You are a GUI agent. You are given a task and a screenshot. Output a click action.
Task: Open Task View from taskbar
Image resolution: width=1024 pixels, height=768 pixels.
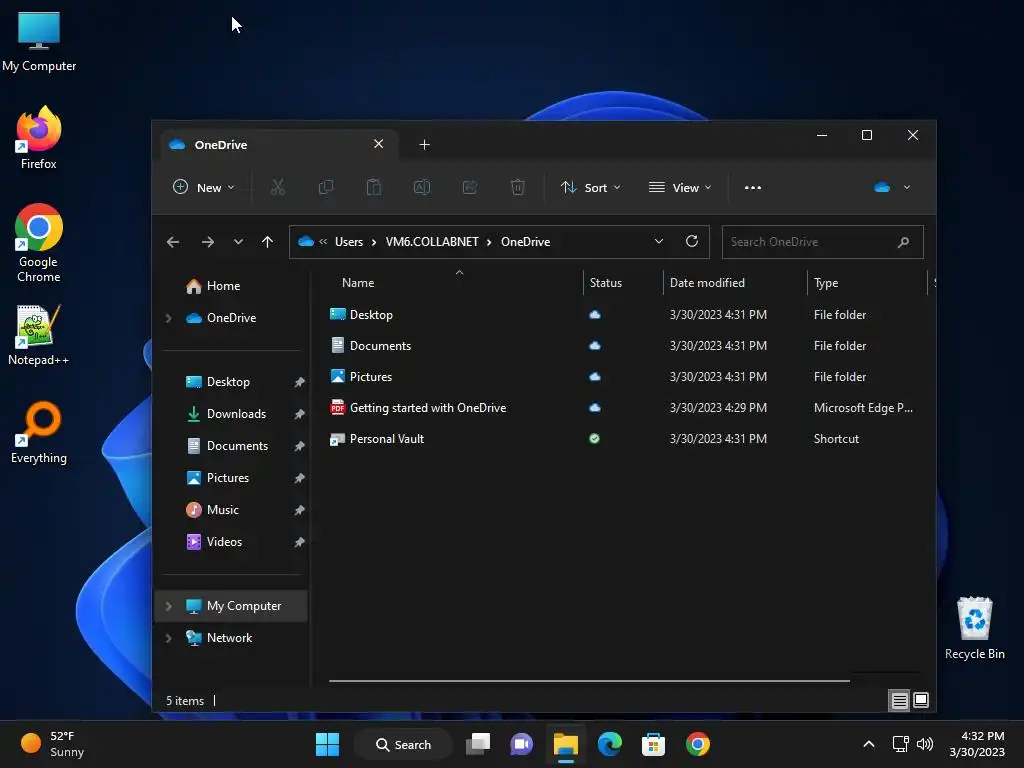(478, 744)
